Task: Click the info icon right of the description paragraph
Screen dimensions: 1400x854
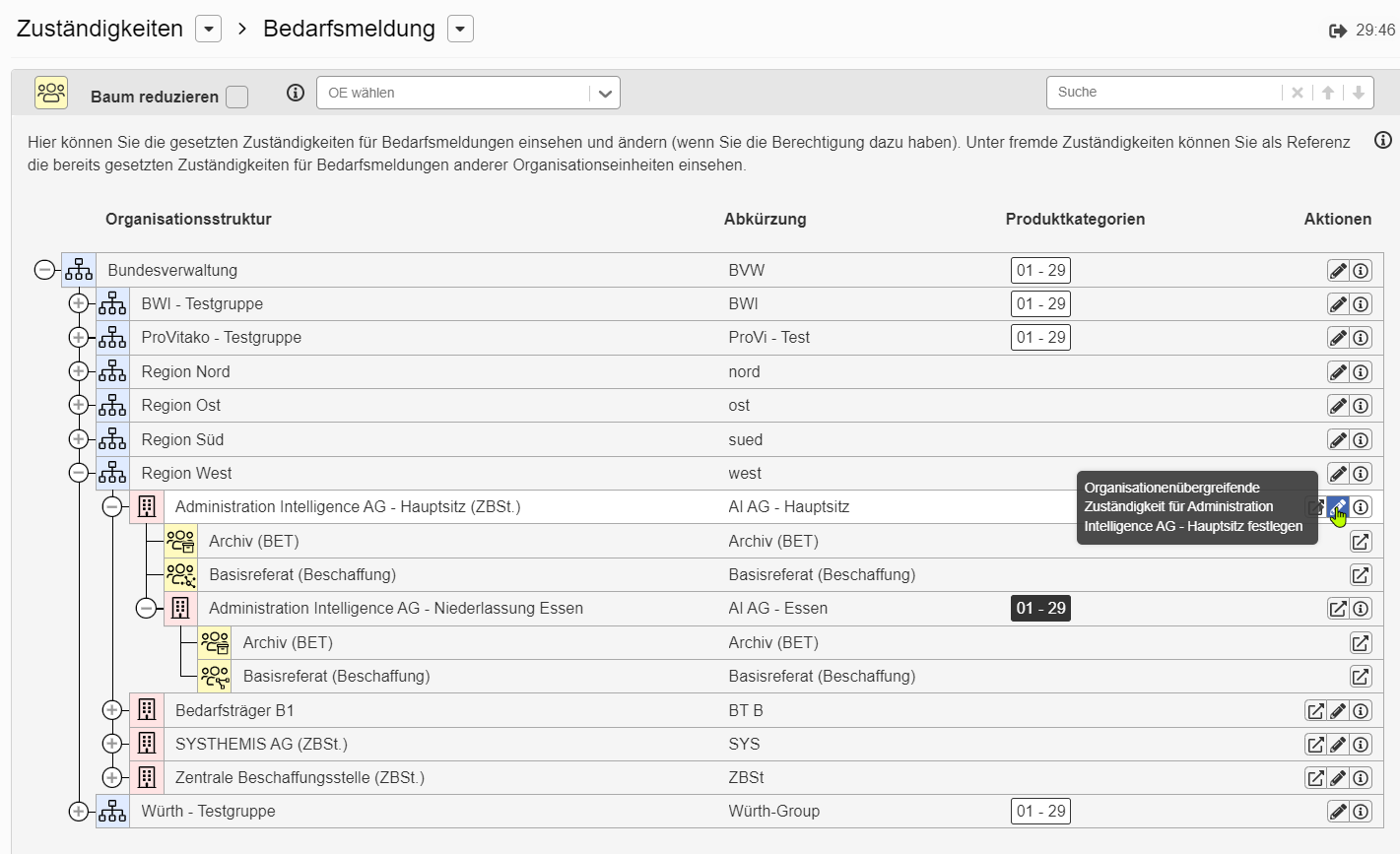Action: click(1382, 140)
